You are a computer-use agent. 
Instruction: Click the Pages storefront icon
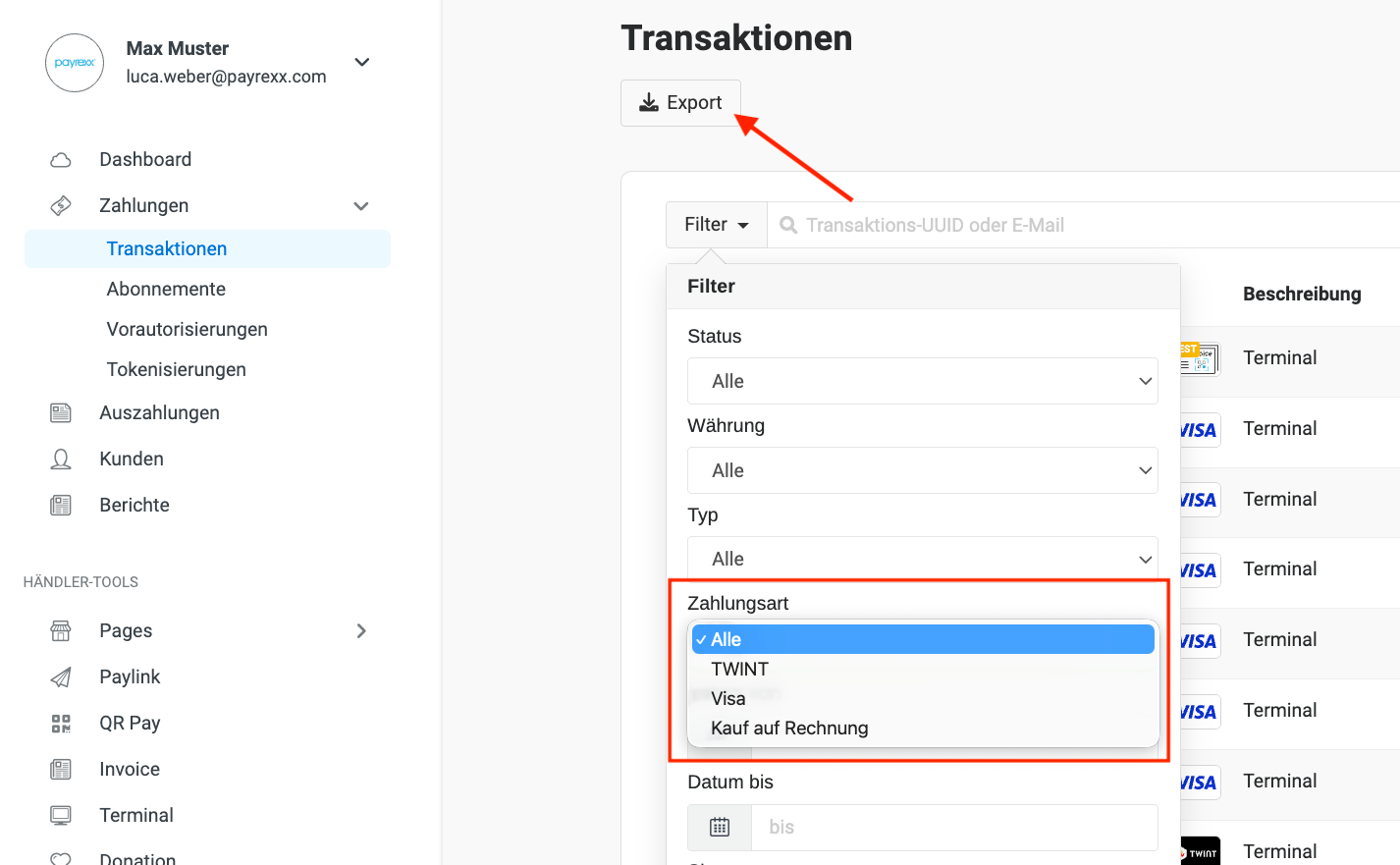(x=61, y=631)
